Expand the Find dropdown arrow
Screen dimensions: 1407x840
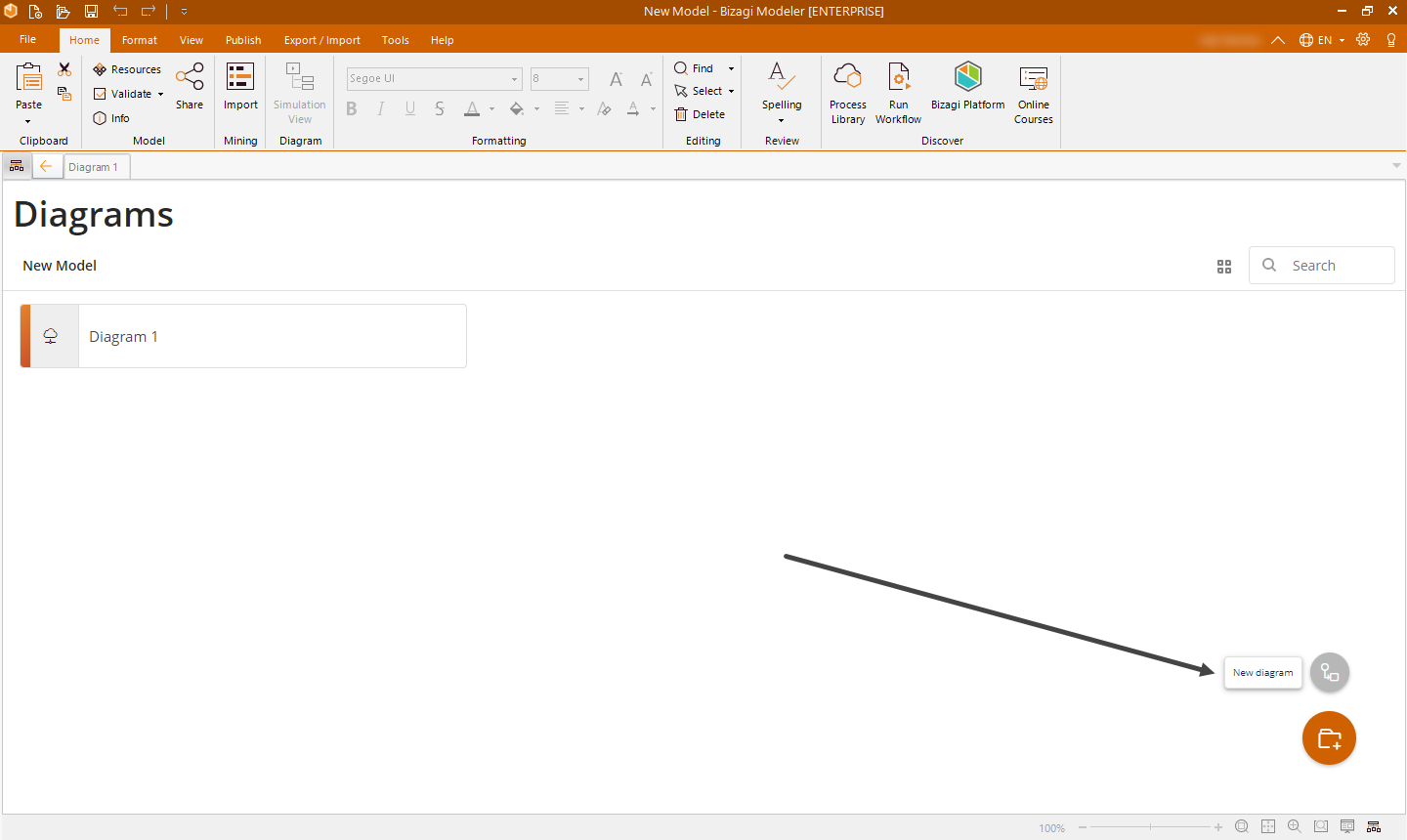tap(731, 68)
